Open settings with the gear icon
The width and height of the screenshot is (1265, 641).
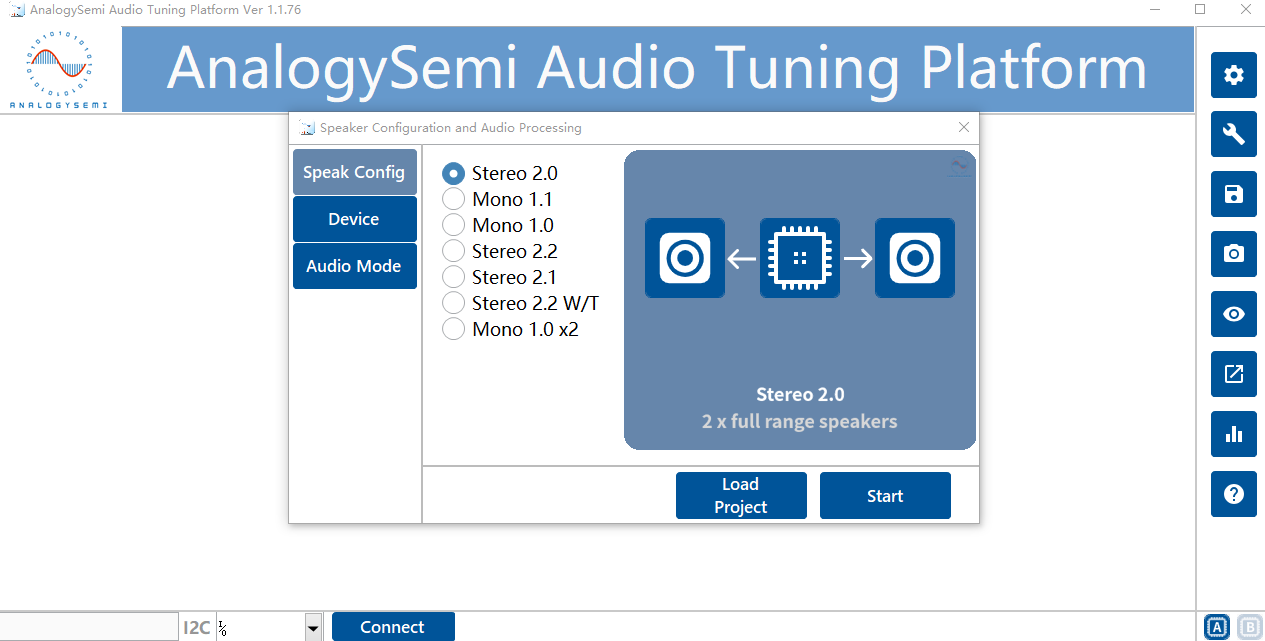pyautogui.click(x=1233, y=75)
